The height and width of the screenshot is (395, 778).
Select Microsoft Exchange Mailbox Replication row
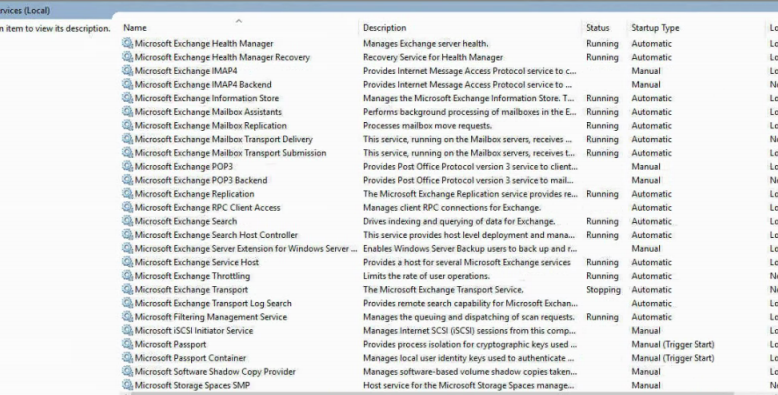211,126
